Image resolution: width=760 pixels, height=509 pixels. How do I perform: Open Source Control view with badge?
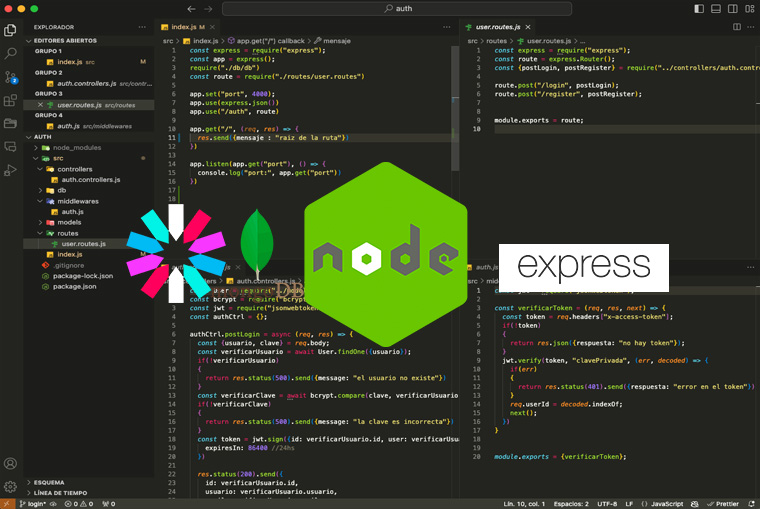[x=10, y=77]
